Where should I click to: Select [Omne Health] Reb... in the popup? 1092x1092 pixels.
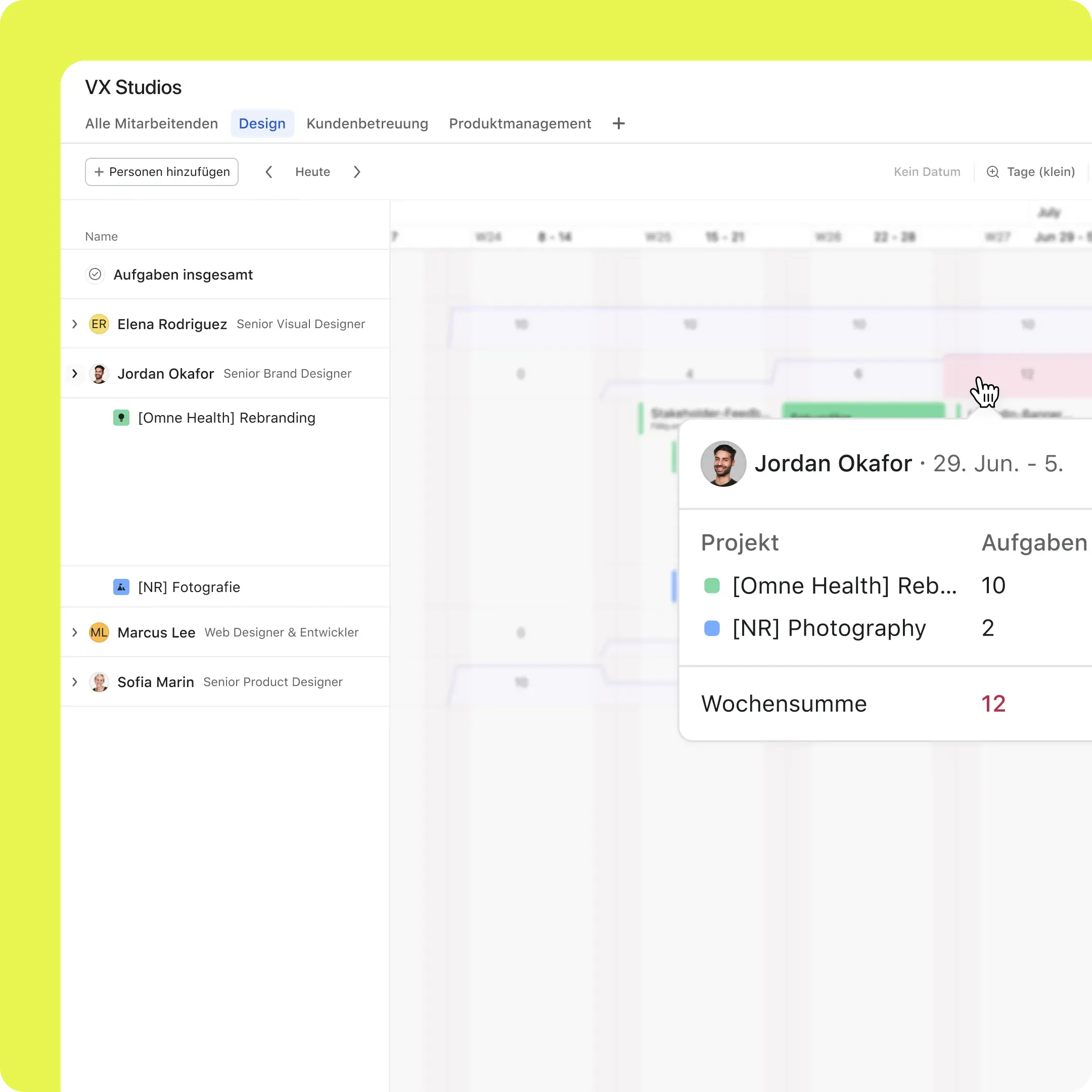point(844,585)
